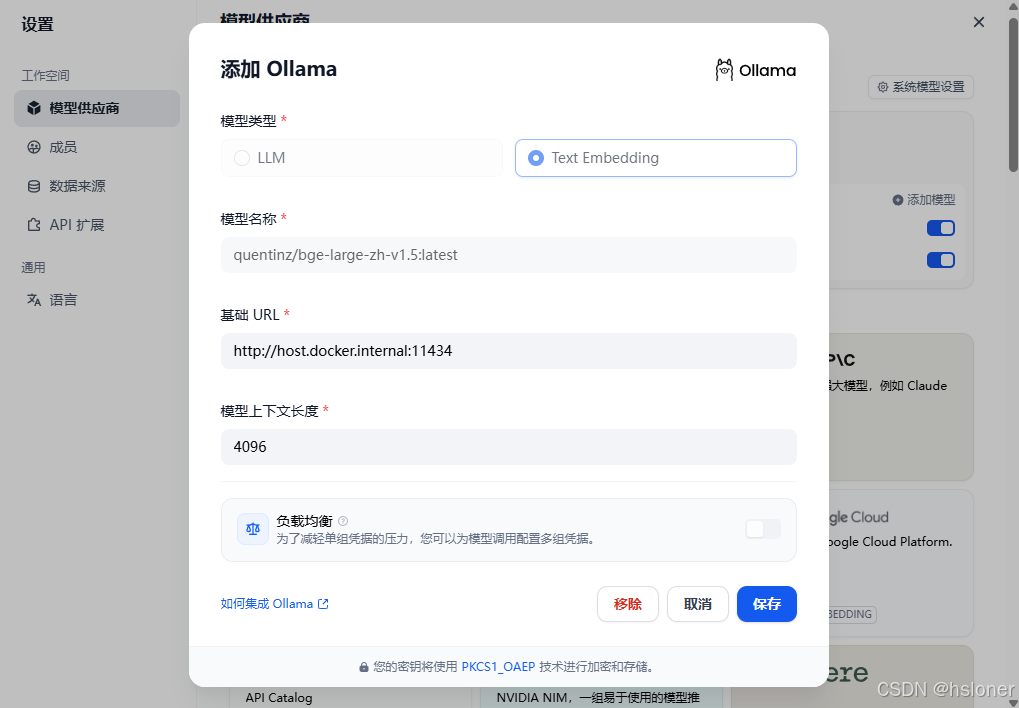Click the 取消 cancel button
This screenshot has height=708, width=1019.
point(697,604)
